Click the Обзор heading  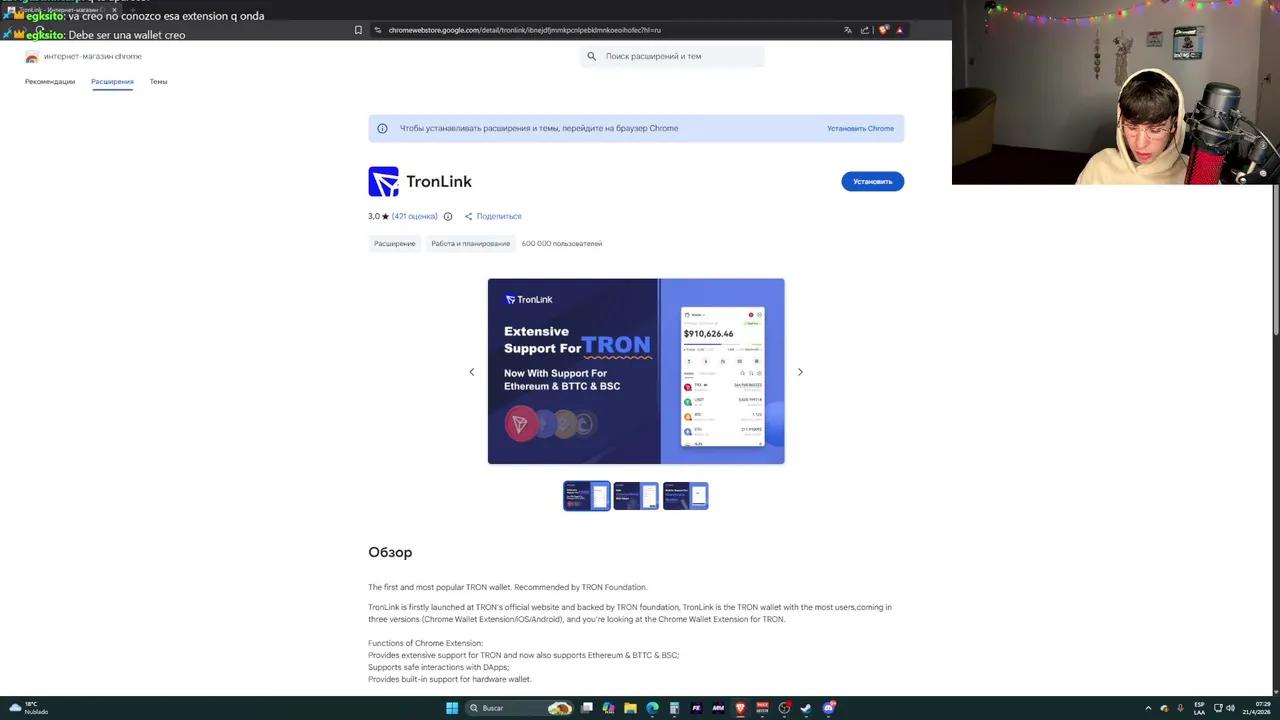(x=390, y=552)
